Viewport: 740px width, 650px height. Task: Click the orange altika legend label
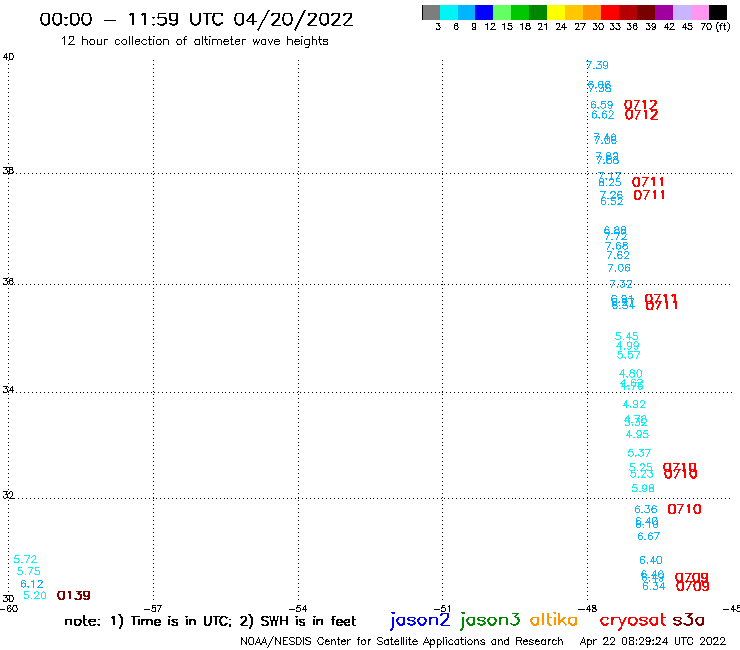[x=554, y=619]
